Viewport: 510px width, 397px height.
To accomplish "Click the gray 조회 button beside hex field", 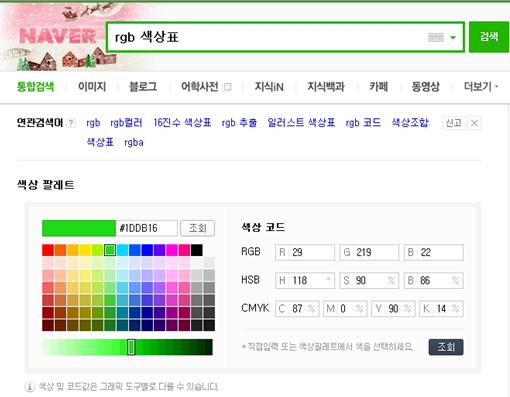I will [x=197, y=228].
